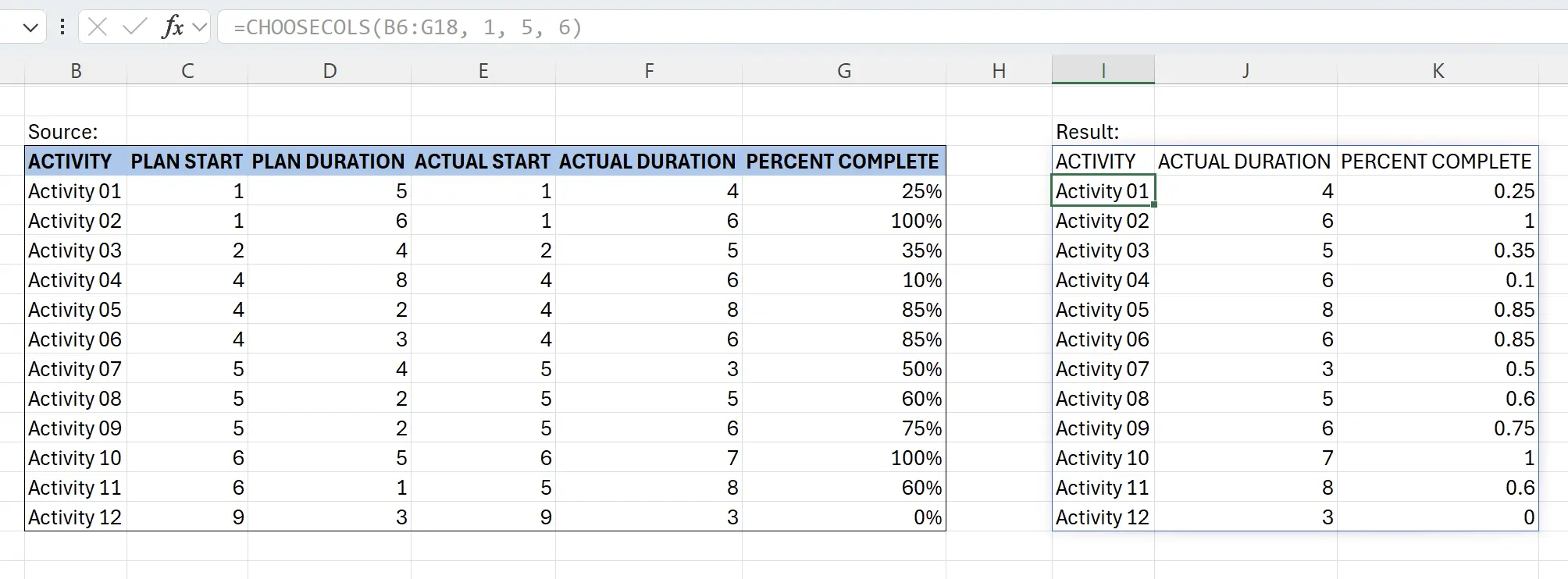Select column K header

[1438, 70]
